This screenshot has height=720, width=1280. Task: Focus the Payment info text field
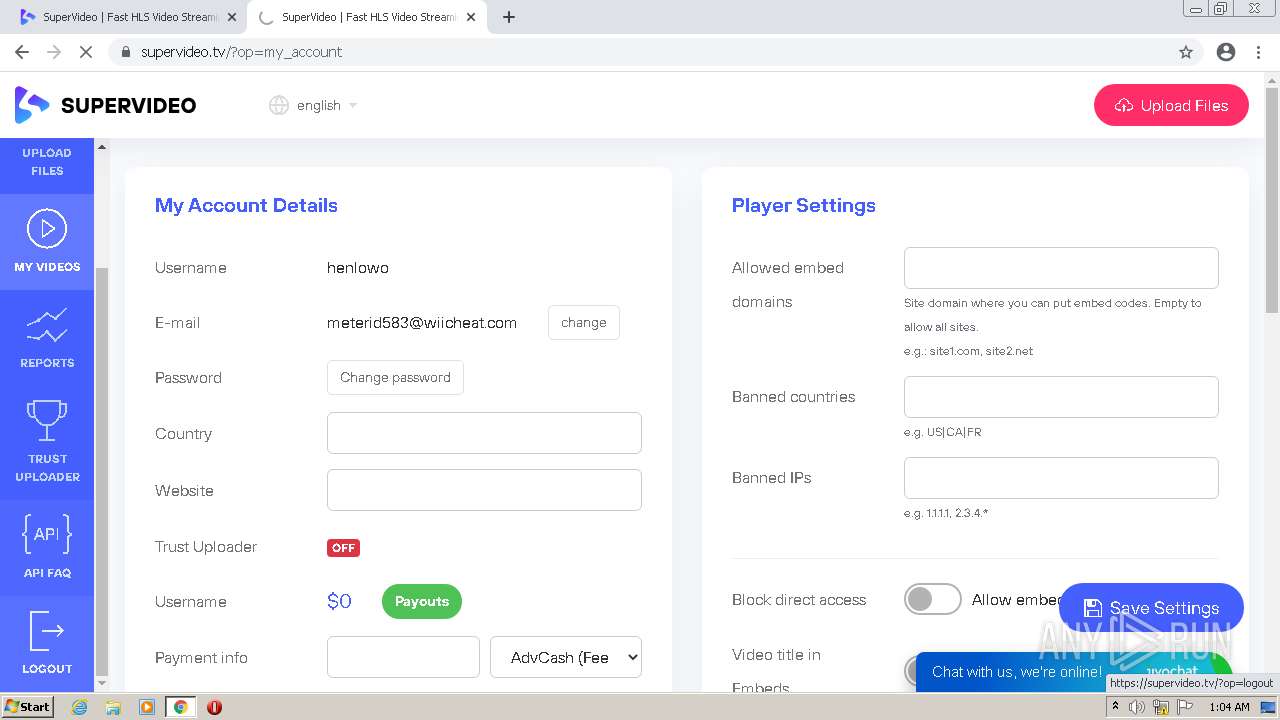(403, 657)
